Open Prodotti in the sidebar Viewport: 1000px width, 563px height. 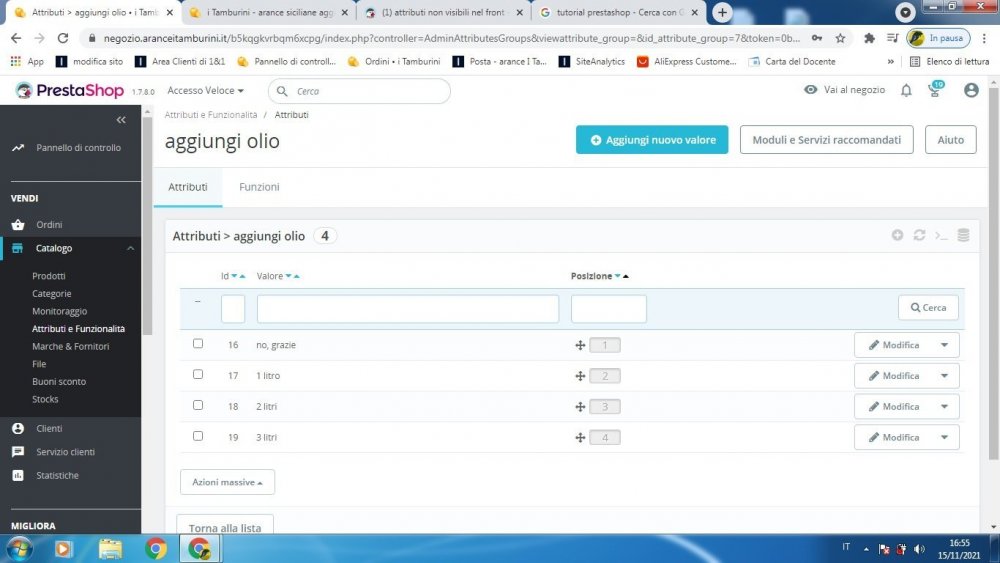48,276
